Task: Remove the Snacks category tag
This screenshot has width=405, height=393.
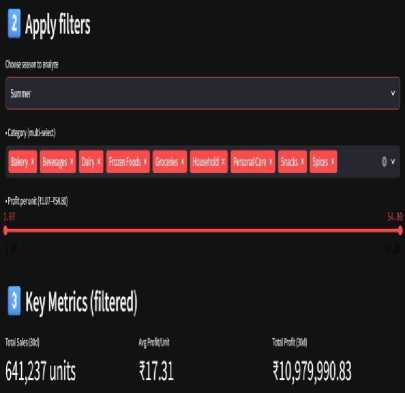Action: pyautogui.click(x=302, y=162)
